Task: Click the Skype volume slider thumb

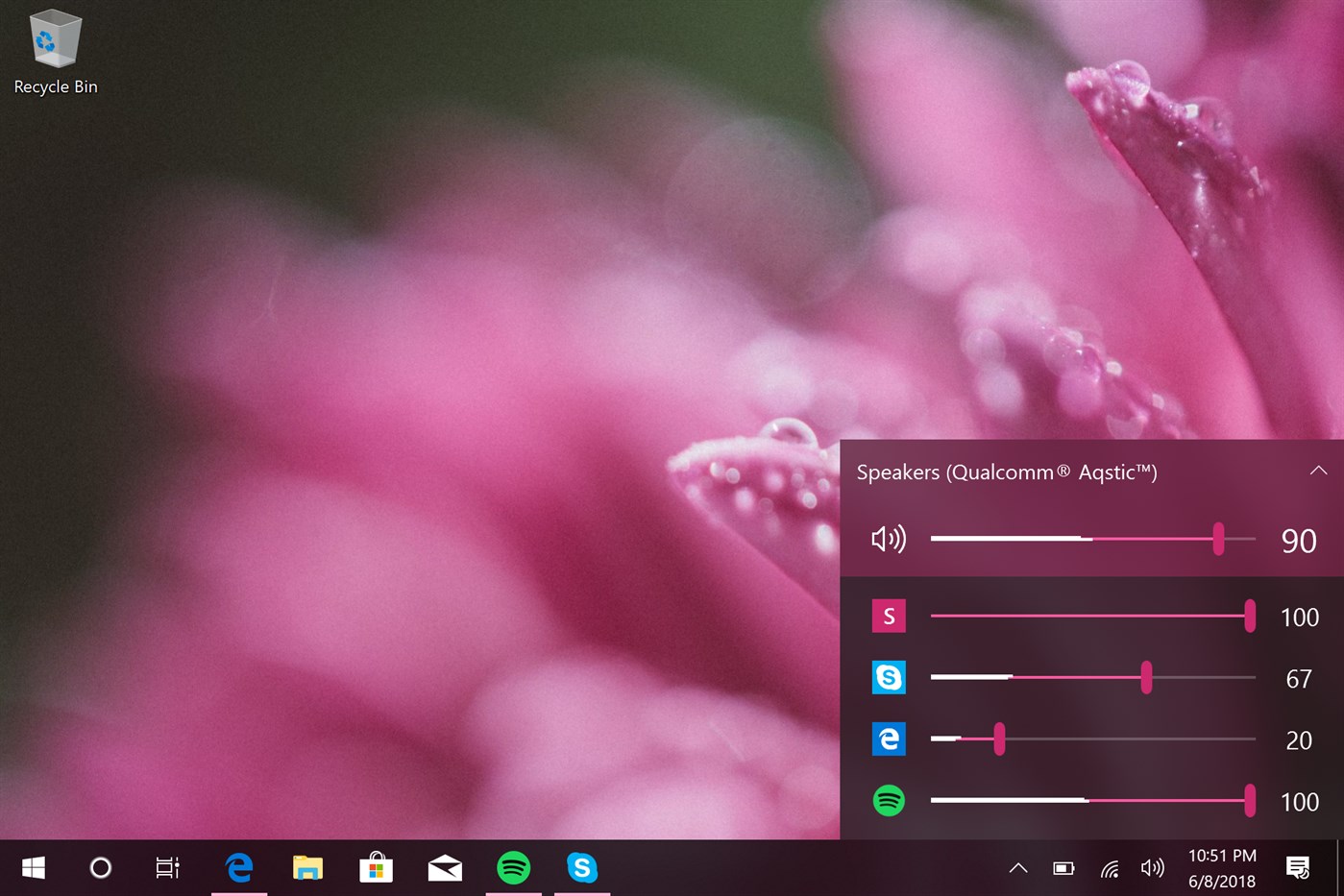Action: (1146, 678)
